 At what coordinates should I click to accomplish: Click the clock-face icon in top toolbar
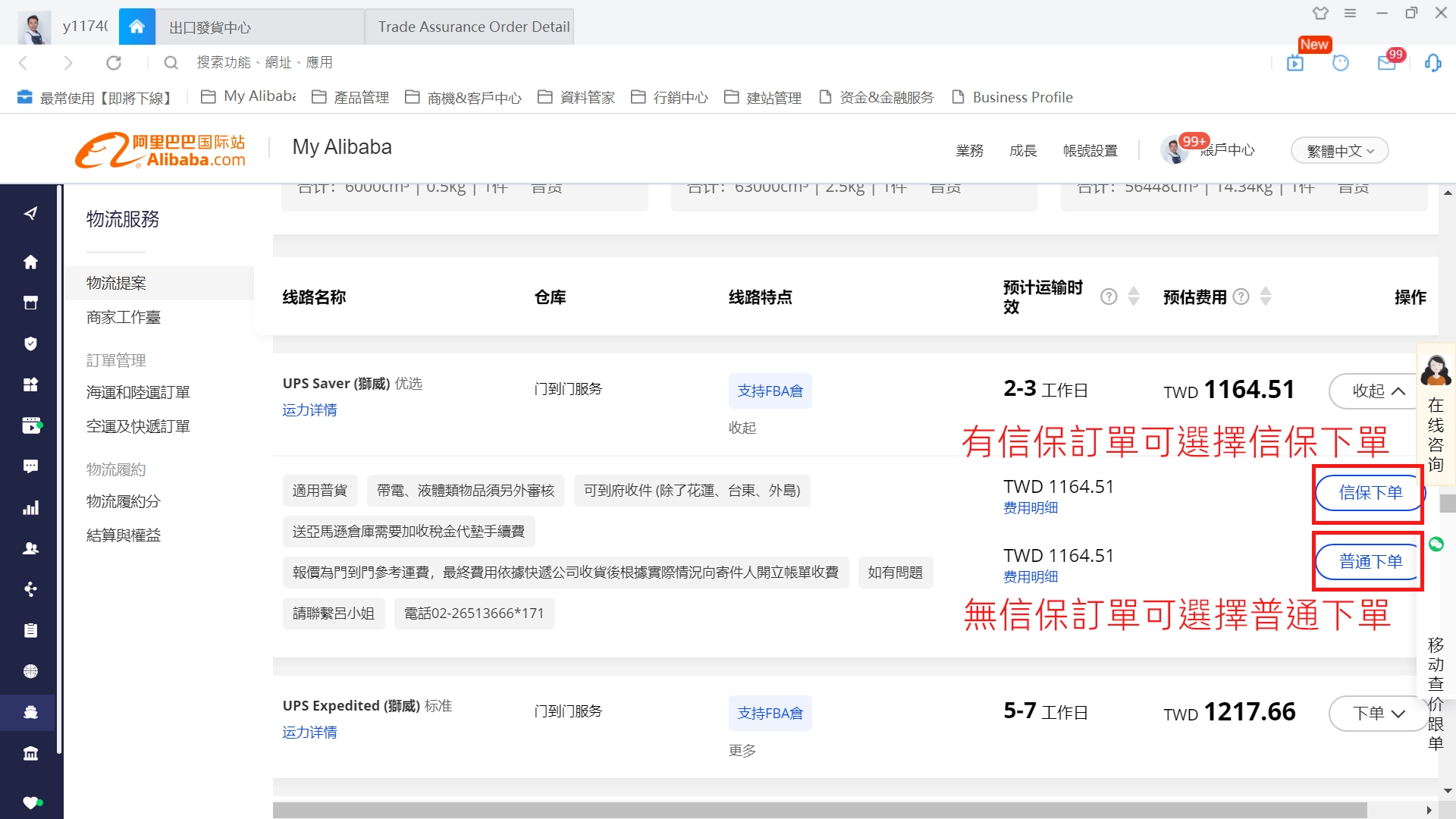coord(1341,63)
